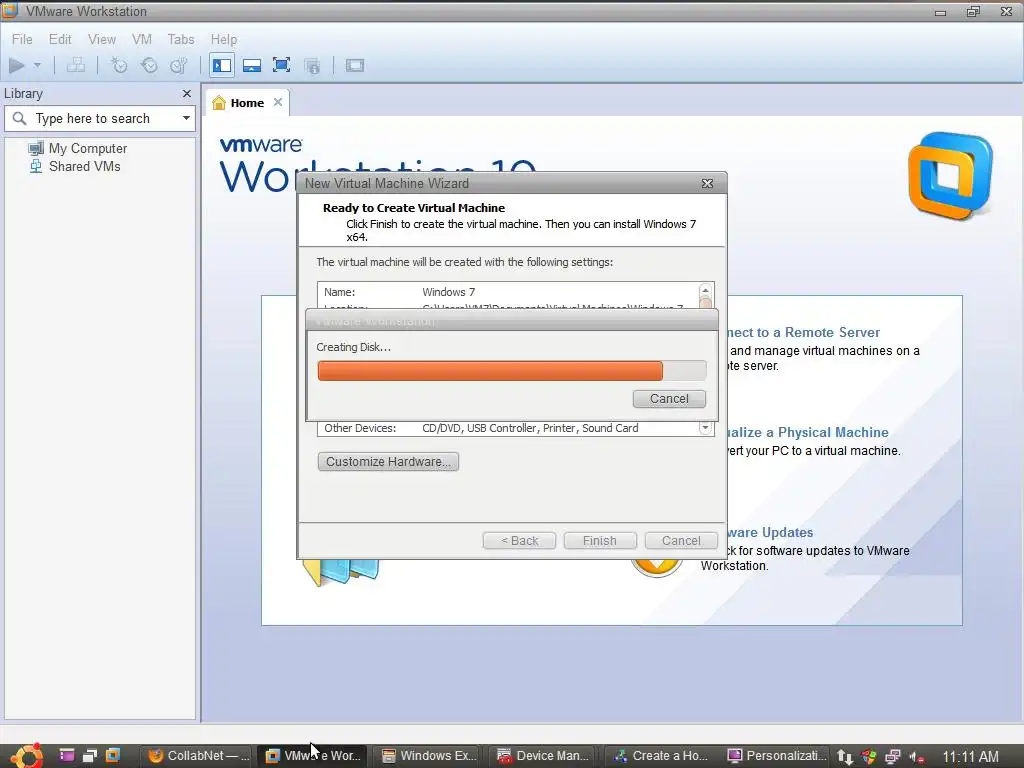The image size is (1024, 768).
Task: Click the network arrows tray icon
Action: click(x=845, y=757)
